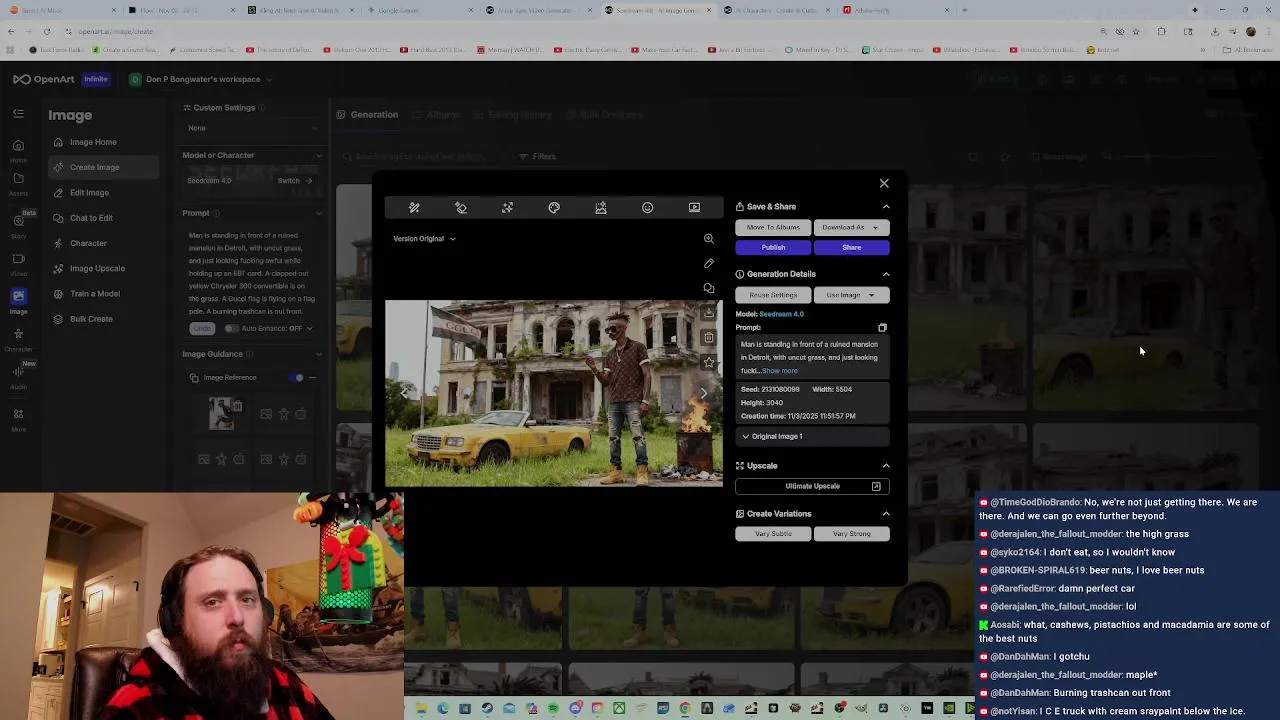Click the Share button
This screenshot has height=720, width=1280.
[x=851, y=248]
